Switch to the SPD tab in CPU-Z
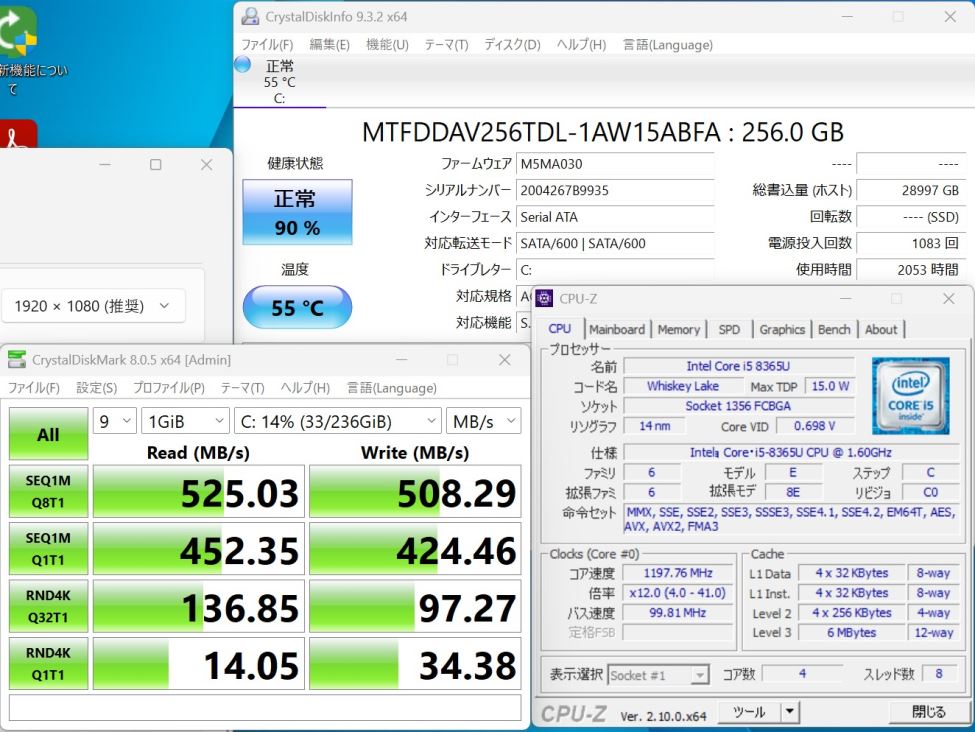The height and width of the screenshot is (732, 975). (x=729, y=330)
